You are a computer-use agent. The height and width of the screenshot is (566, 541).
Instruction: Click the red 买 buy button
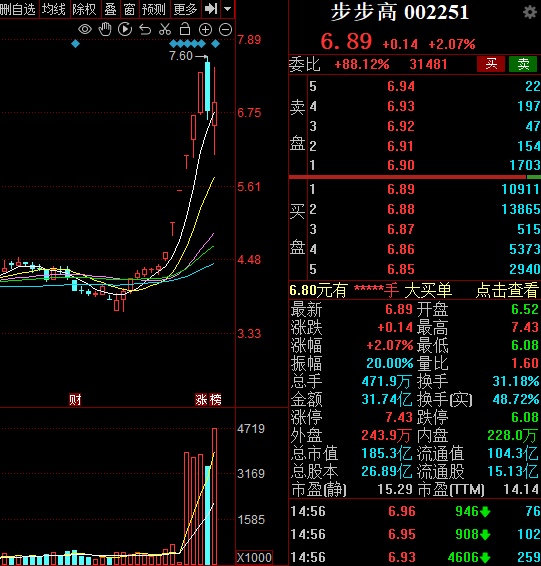491,64
